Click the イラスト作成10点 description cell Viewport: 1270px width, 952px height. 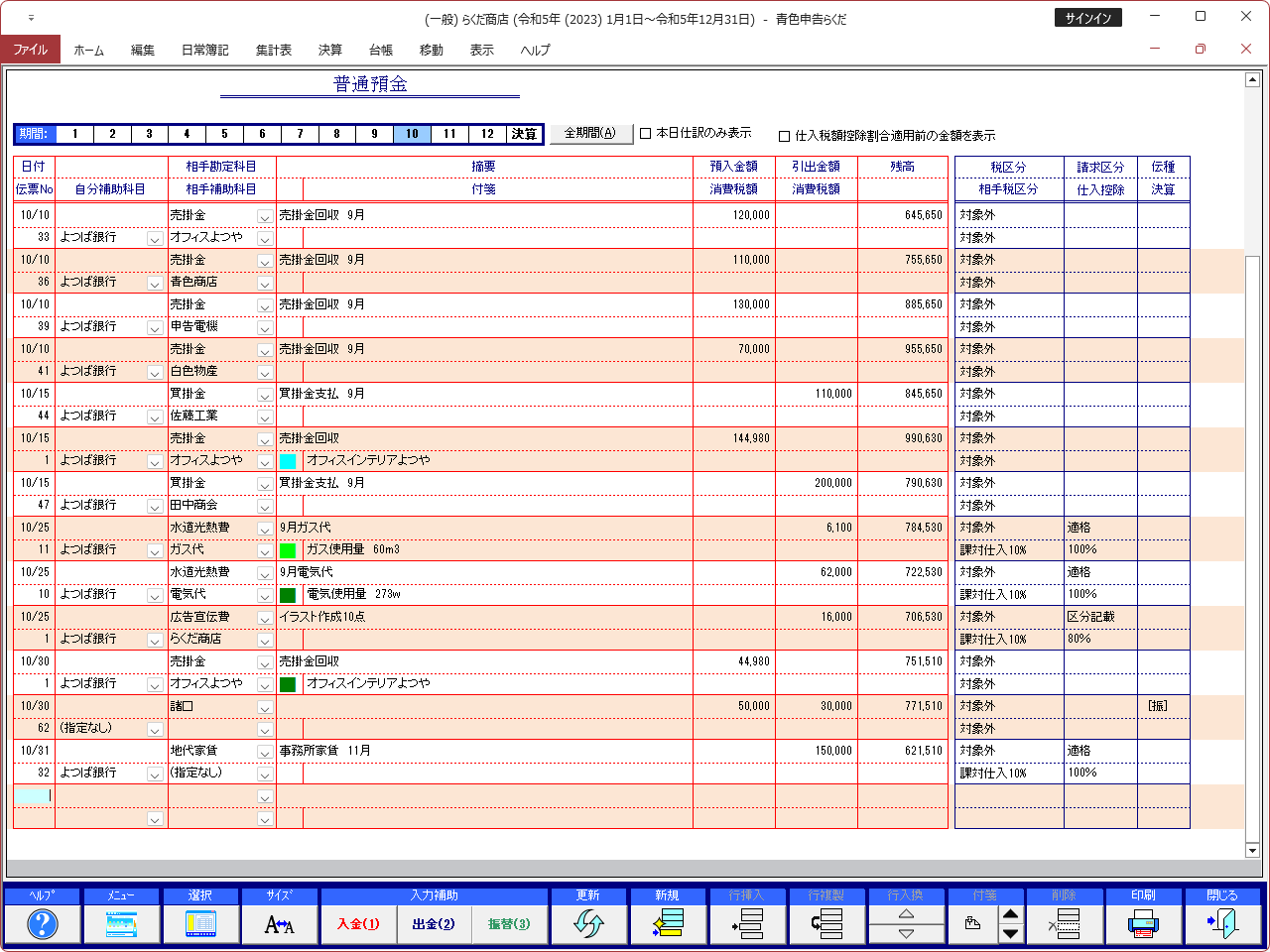[x=484, y=617]
